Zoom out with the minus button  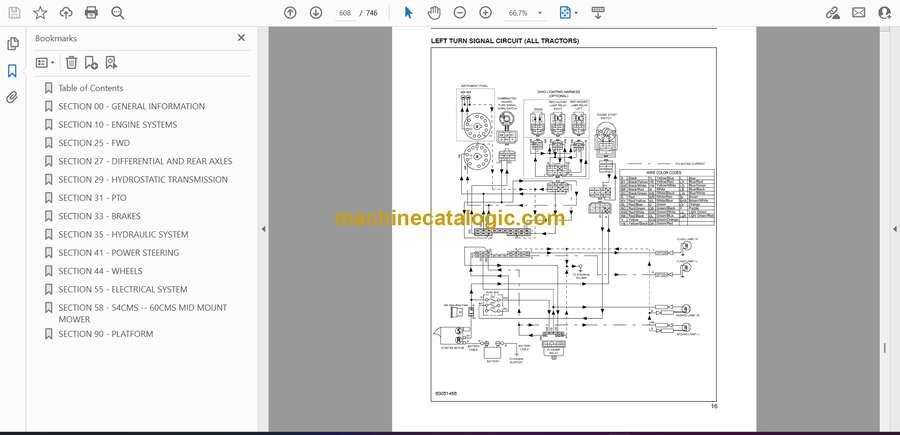460,13
